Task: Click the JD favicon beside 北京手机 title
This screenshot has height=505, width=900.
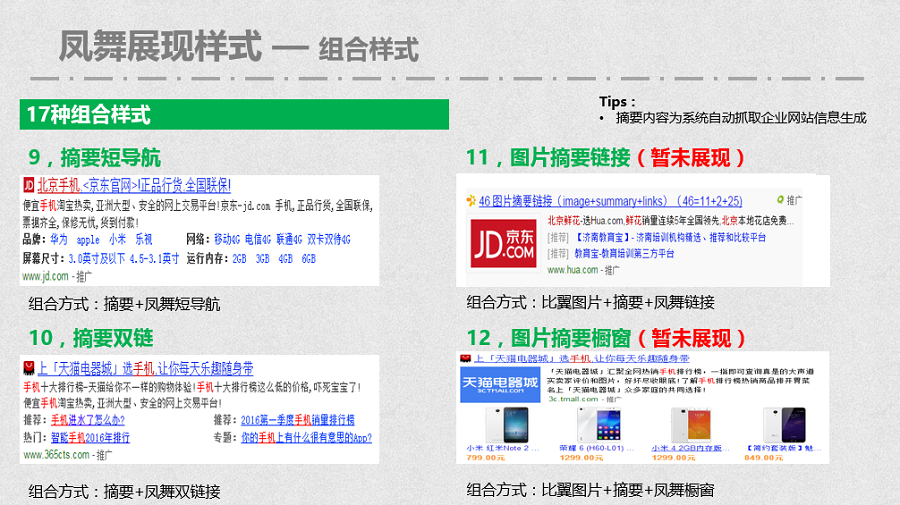Action: point(28,185)
